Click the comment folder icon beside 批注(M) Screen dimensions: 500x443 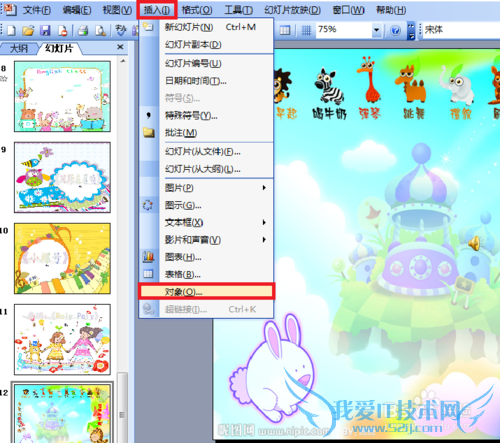pyautogui.click(x=148, y=132)
